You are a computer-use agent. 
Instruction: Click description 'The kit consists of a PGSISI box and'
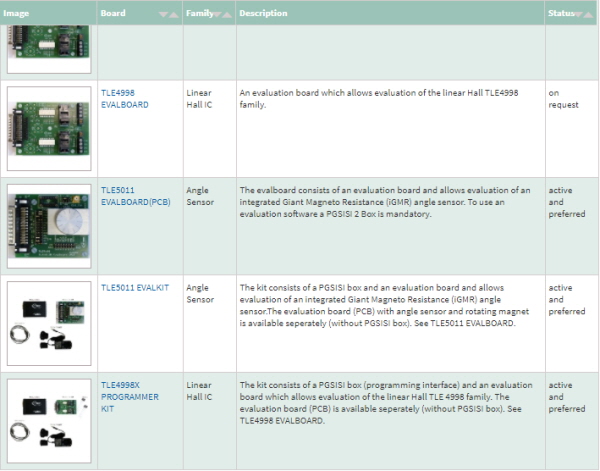point(384,305)
